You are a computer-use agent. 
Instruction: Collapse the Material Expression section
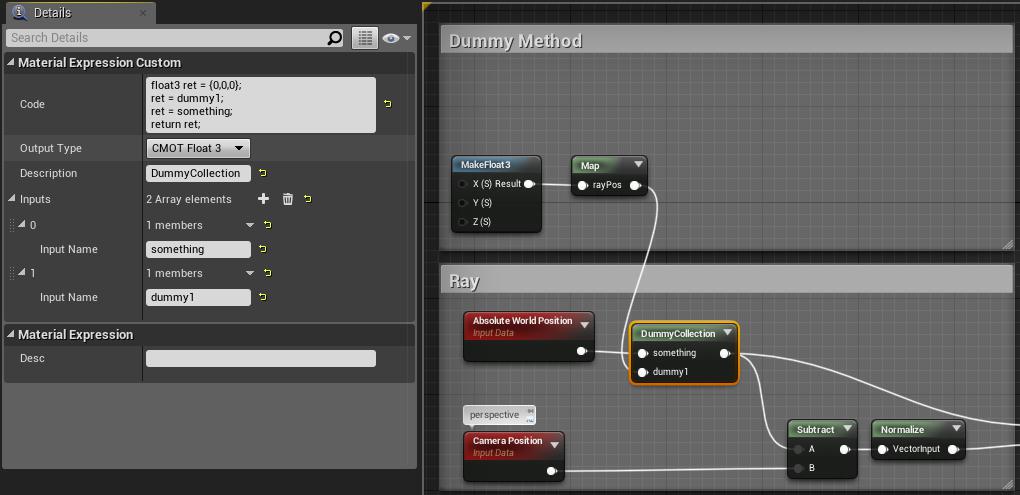click(x=10, y=334)
